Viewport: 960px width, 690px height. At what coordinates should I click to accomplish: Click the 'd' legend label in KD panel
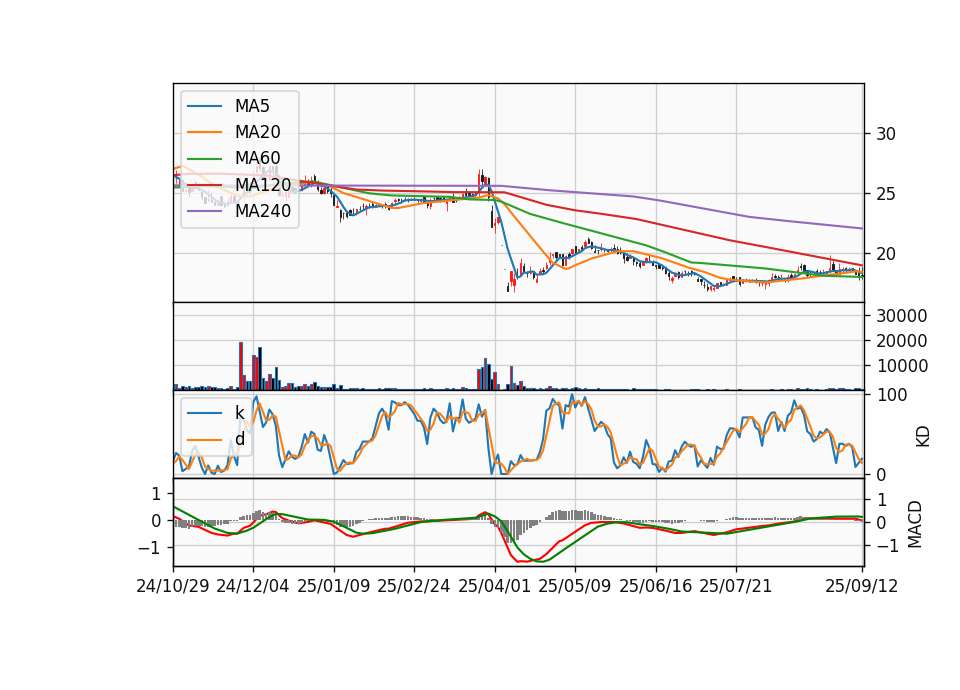(x=240, y=439)
